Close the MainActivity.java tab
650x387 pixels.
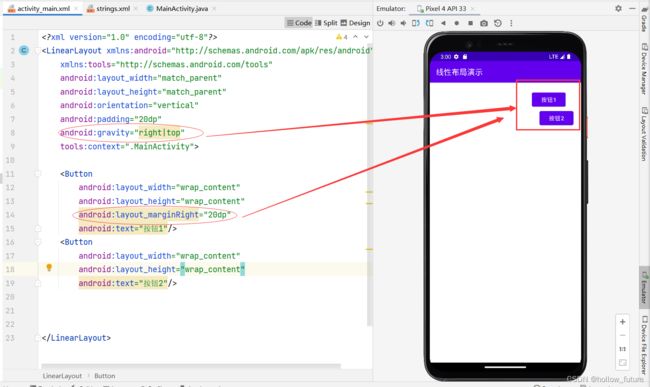click(214, 9)
